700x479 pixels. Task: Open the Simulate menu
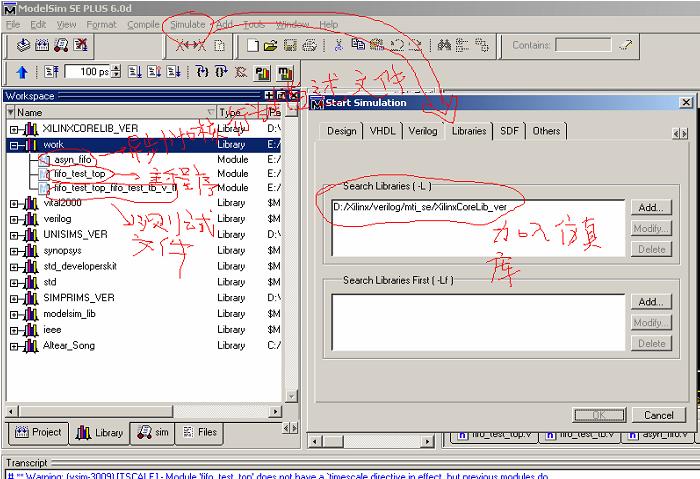[x=188, y=25]
